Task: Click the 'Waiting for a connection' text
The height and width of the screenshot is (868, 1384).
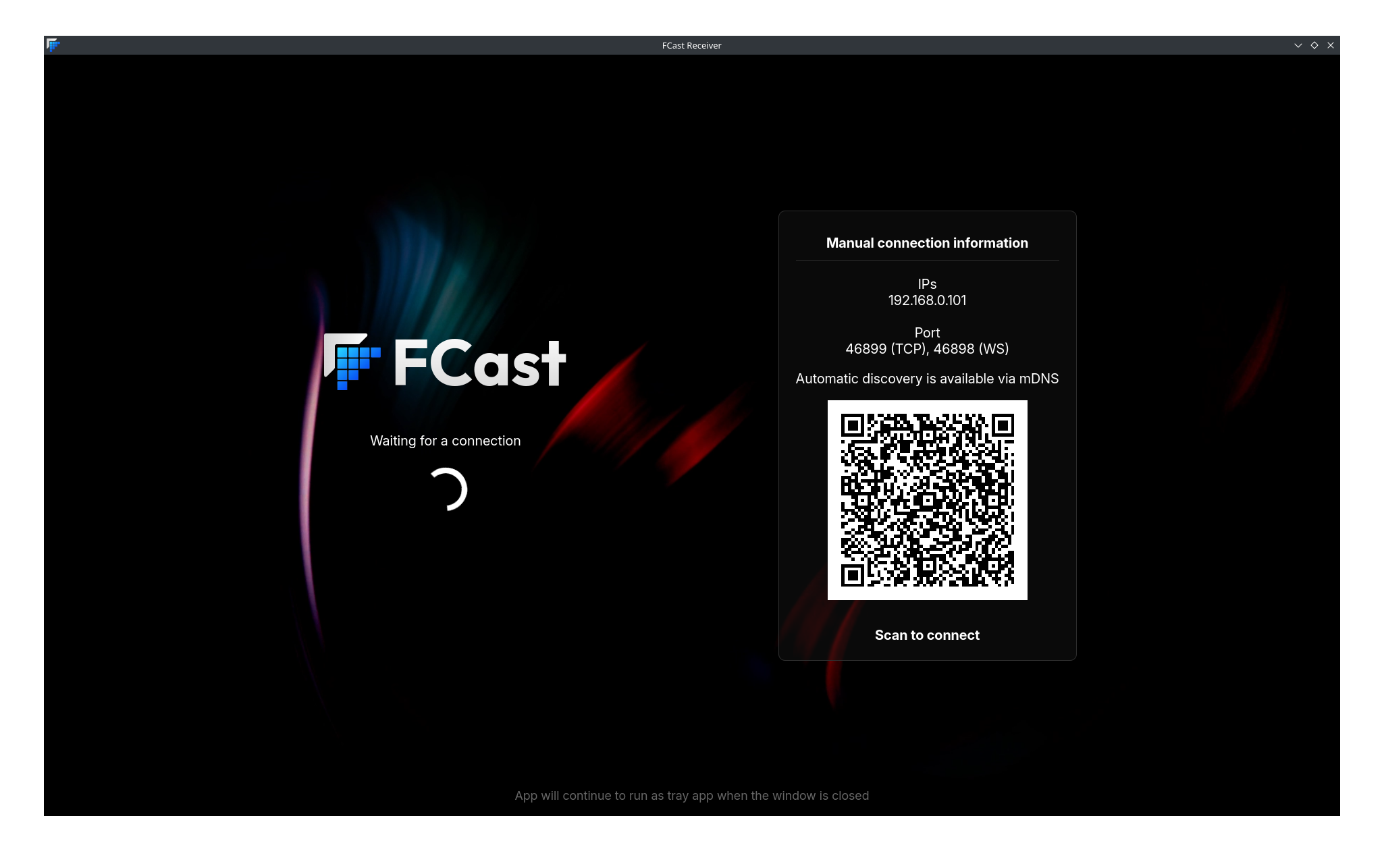Action: (x=446, y=441)
